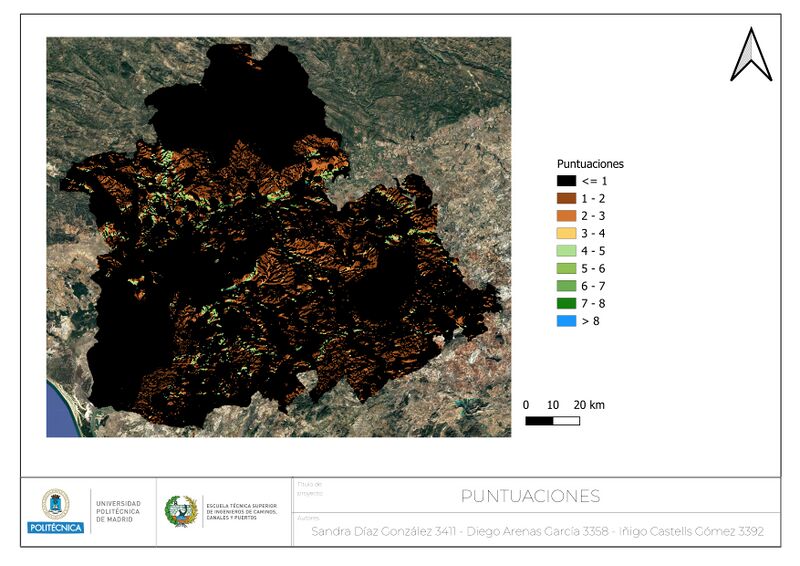Select the blue '> 8' legend swatch
The width and height of the screenshot is (800, 566).
pyautogui.click(x=567, y=320)
